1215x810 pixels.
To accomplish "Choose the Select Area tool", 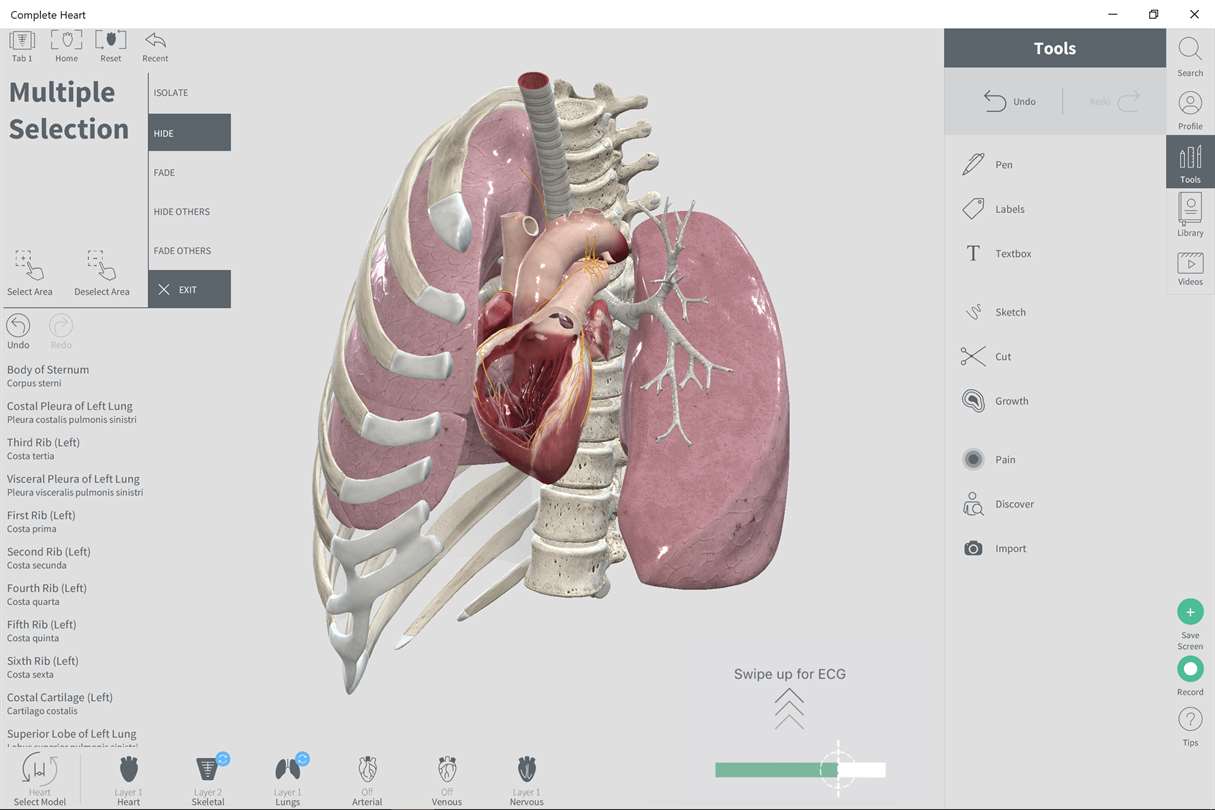I will point(29,273).
